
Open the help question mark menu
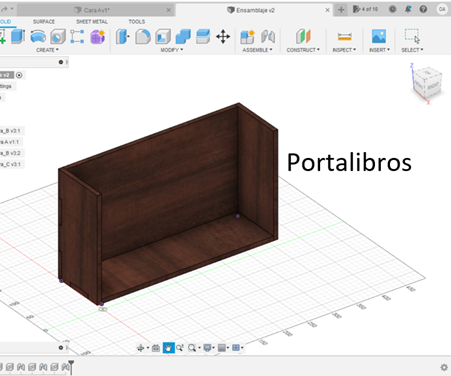coord(423,9)
